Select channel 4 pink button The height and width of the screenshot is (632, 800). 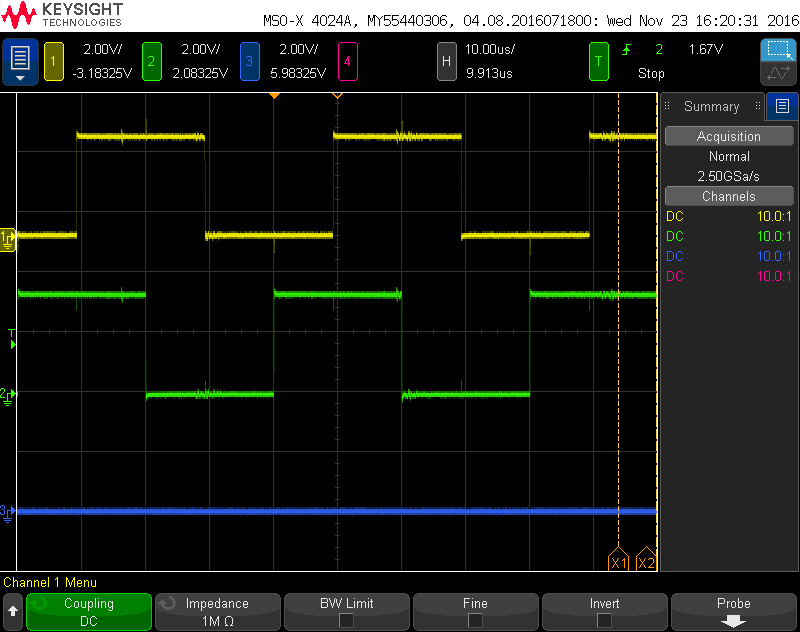347,62
